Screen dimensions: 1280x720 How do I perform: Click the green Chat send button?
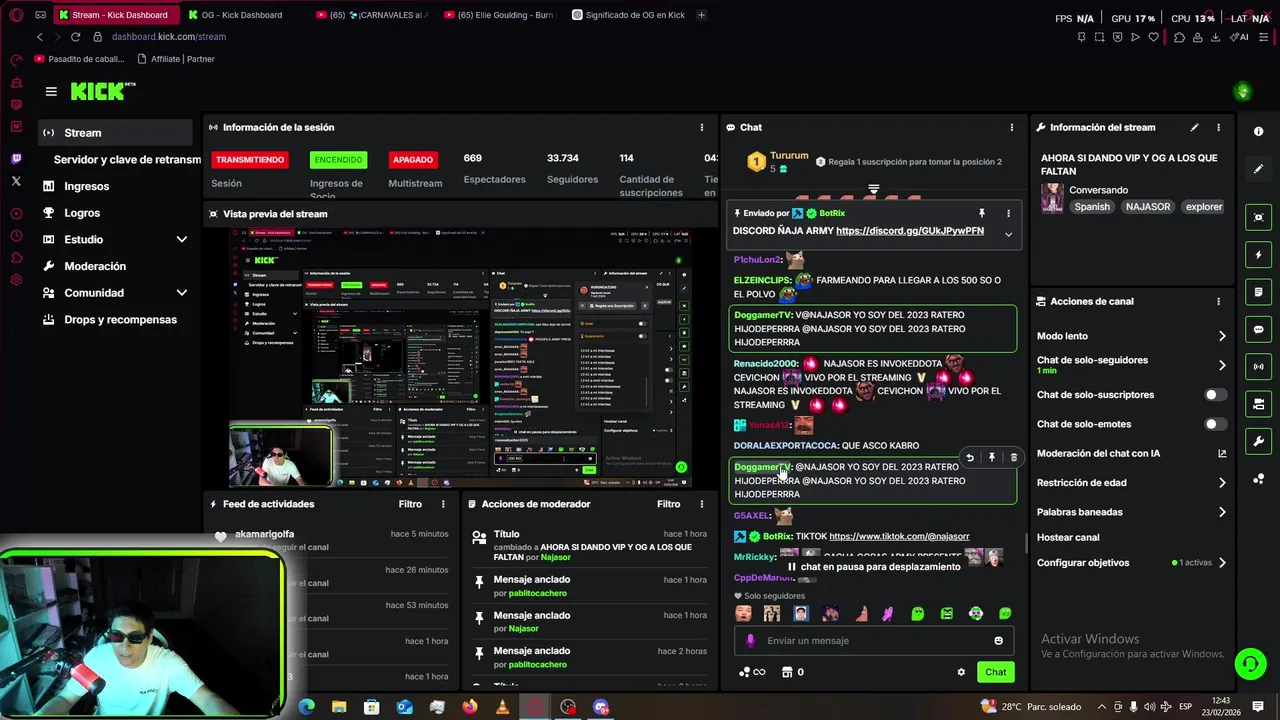(x=995, y=672)
